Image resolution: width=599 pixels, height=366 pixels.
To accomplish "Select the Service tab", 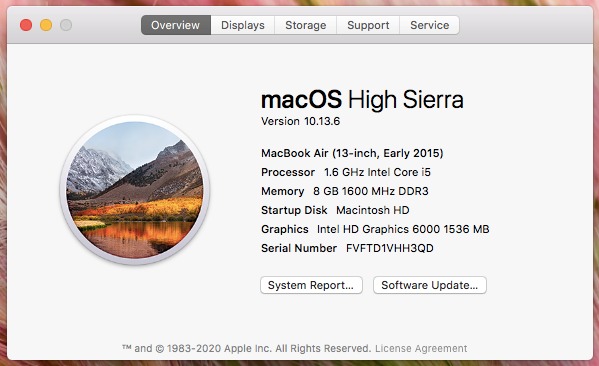I will click(x=429, y=25).
